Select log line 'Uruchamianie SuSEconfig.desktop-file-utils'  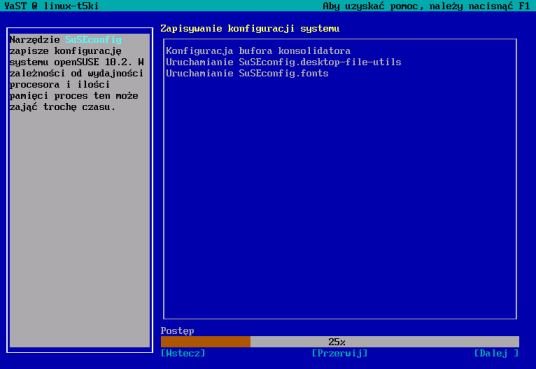[x=283, y=62]
